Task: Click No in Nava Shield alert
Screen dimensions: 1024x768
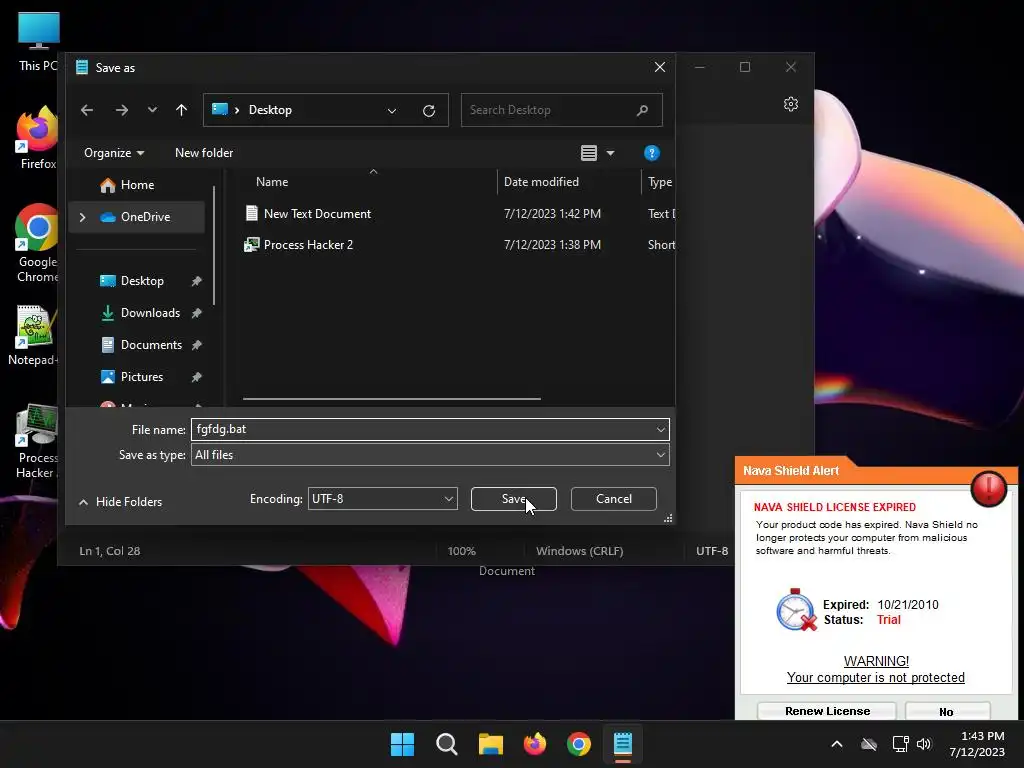Action: [947, 711]
